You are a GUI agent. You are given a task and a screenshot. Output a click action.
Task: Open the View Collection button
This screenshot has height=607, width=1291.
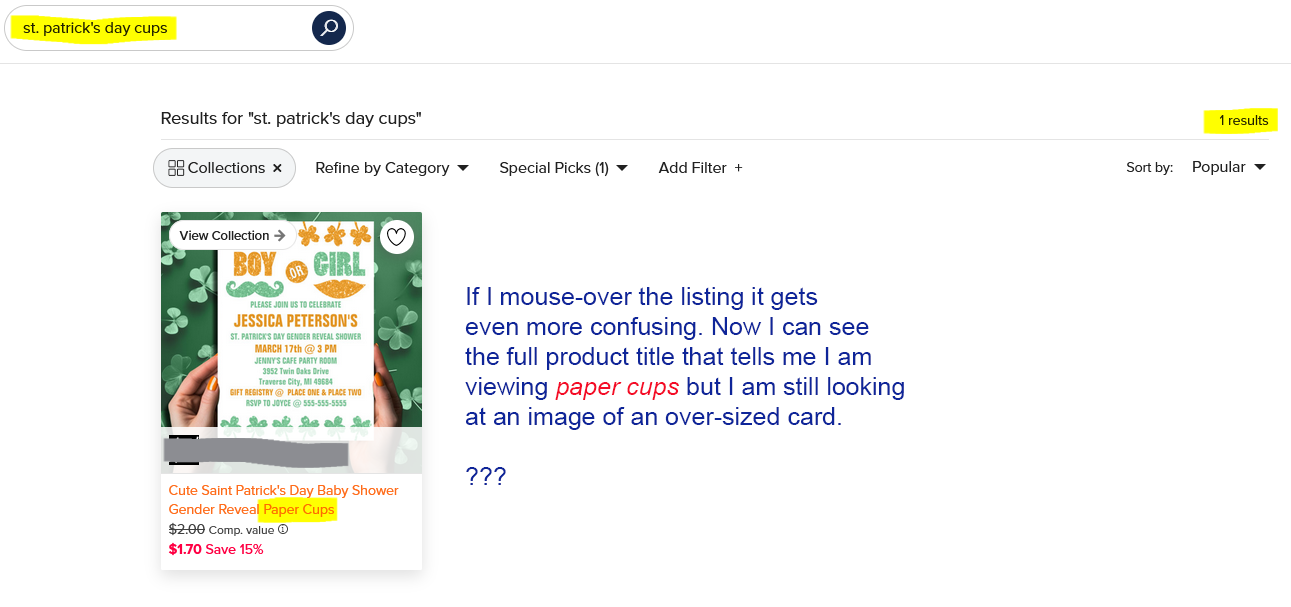232,236
